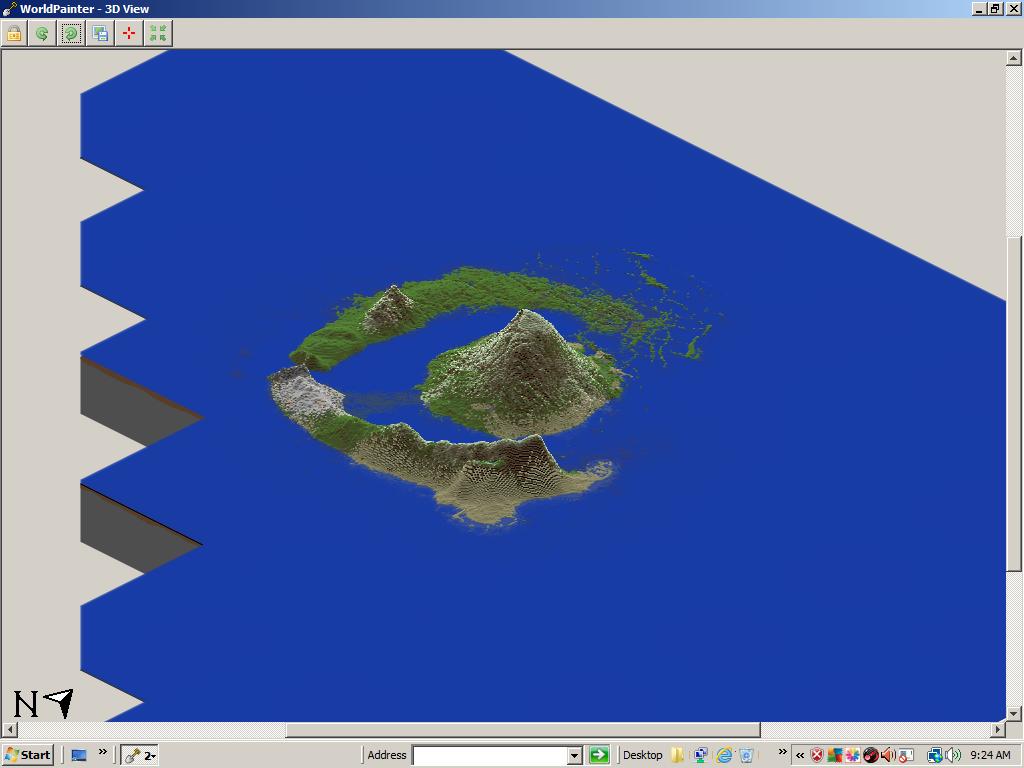Open the Address bar dropdown list

pyautogui.click(x=575, y=755)
